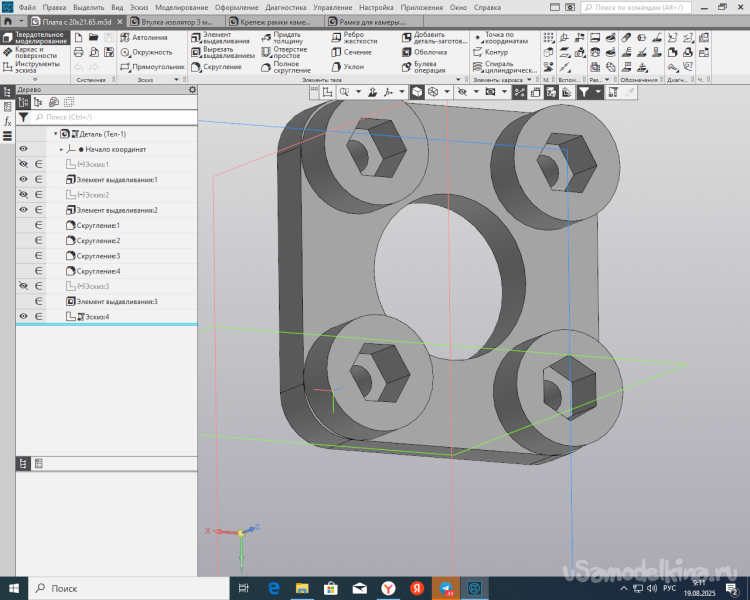
Task: Collapse the Деталь (Тел-1) tree node
Action: click(x=56, y=133)
